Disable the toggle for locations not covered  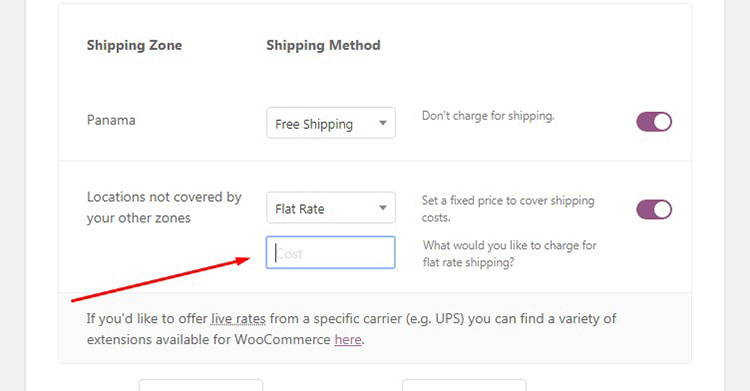(x=654, y=210)
